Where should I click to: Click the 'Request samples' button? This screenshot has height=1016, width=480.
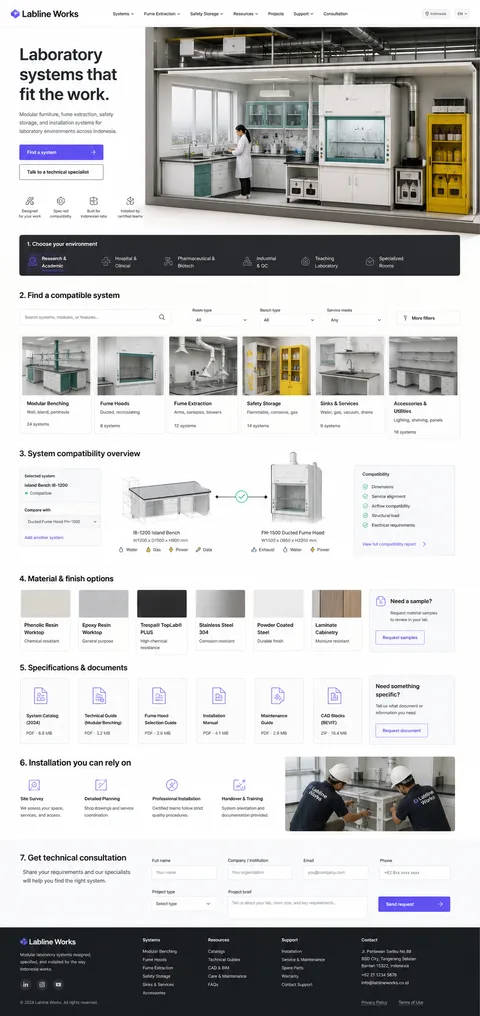click(x=400, y=638)
